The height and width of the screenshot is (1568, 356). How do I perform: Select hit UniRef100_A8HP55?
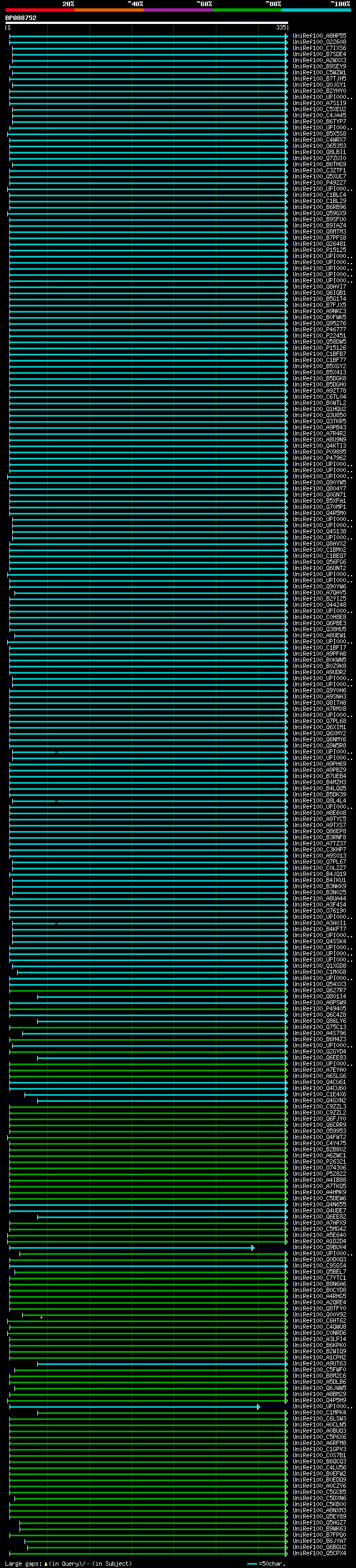click(319, 36)
